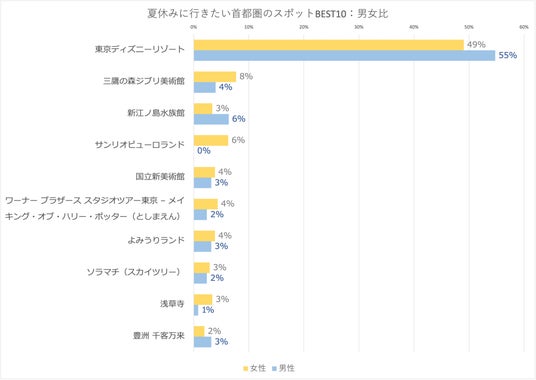
Task: Click the 60% axis tick label
Action: [x=524, y=27]
